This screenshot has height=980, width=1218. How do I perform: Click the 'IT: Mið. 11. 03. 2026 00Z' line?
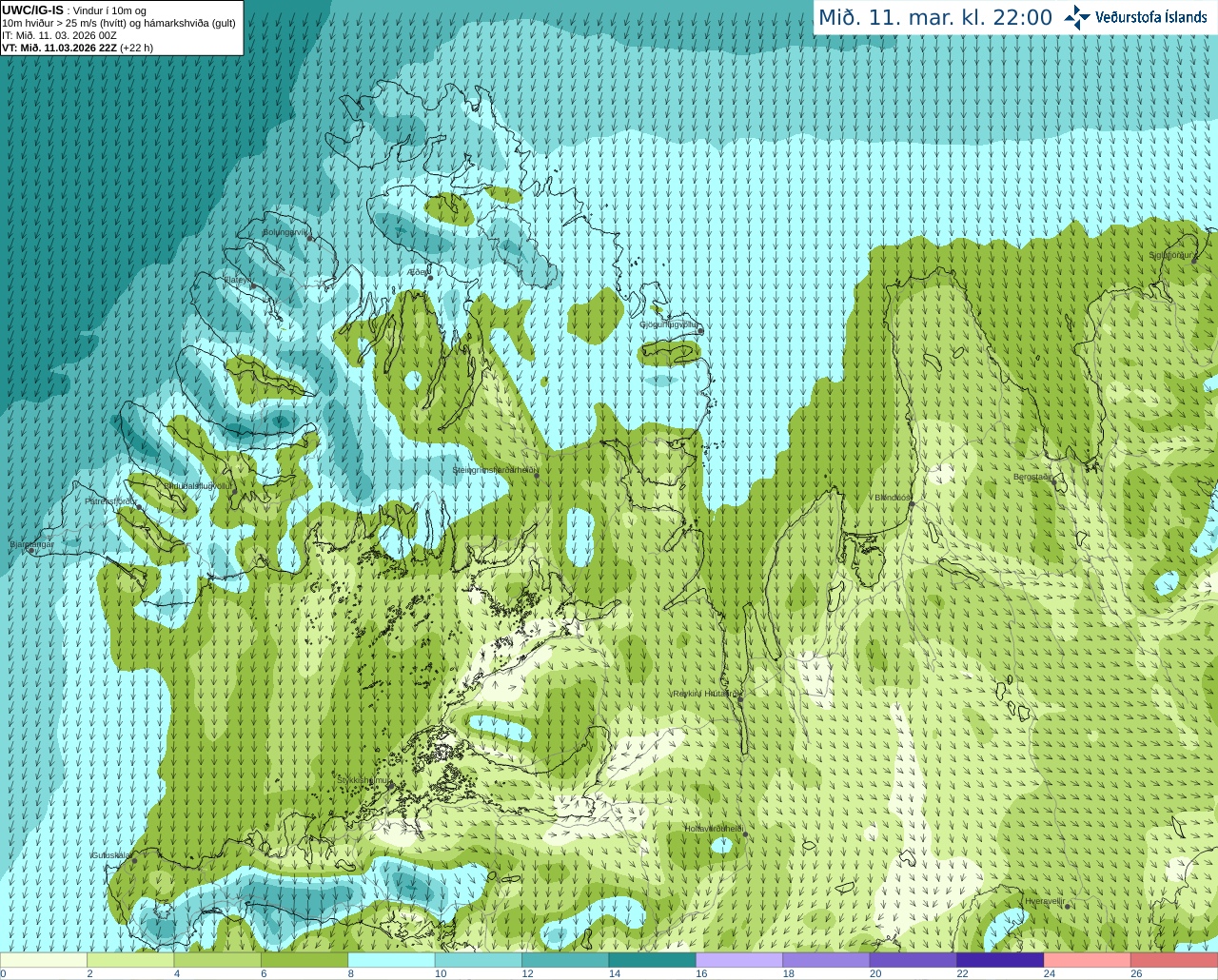(59, 35)
